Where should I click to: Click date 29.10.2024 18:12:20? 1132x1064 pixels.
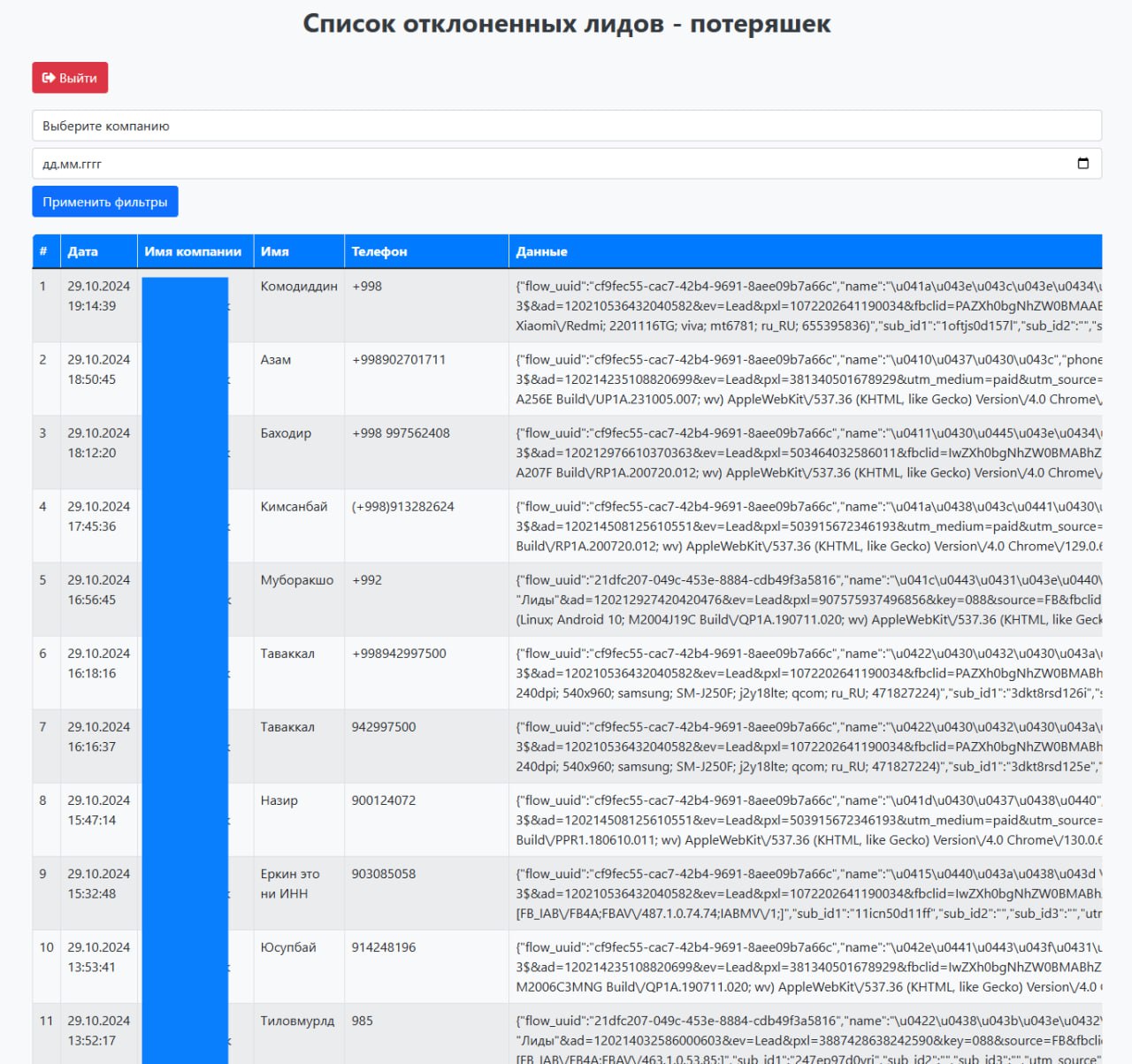pos(99,442)
